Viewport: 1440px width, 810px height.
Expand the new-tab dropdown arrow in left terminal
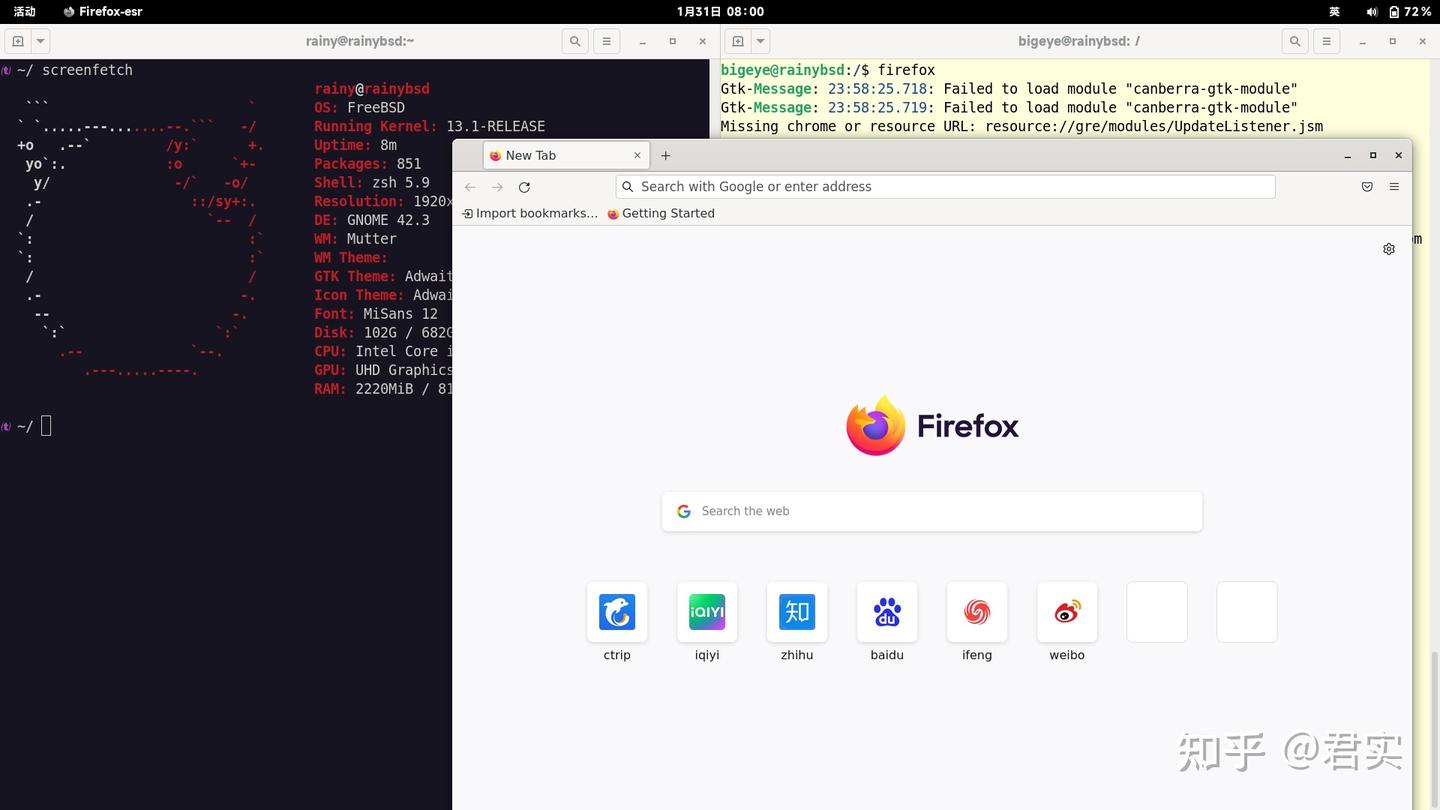(38, 41)
